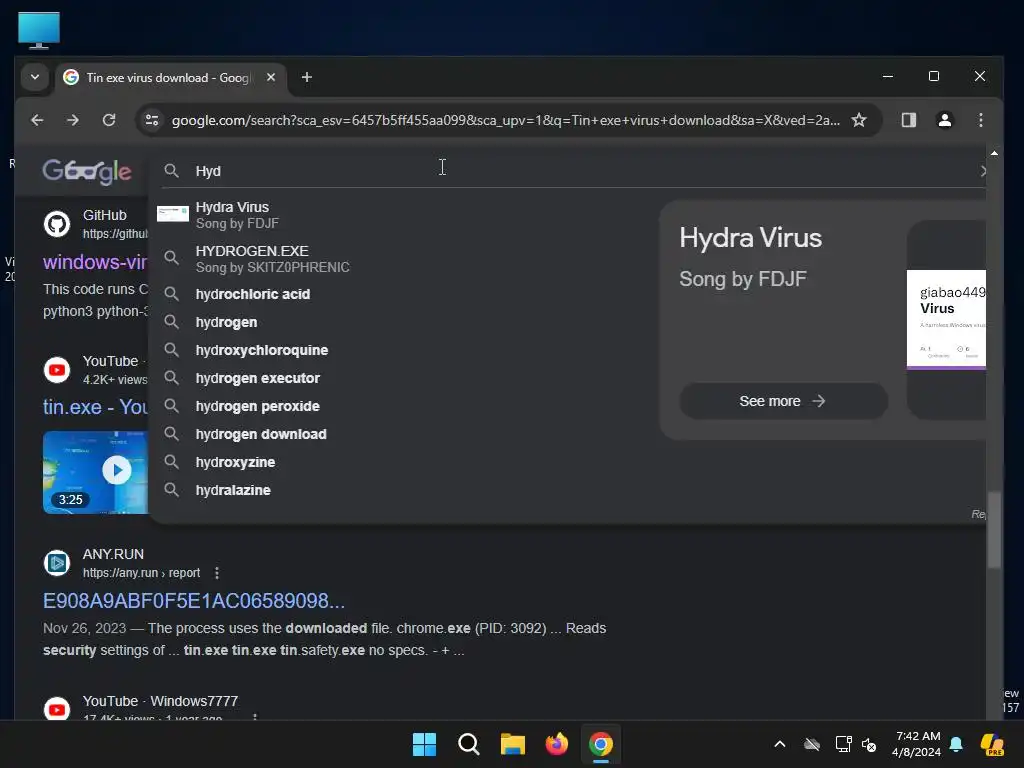1024x768 pixels.
Task: Open the tin.exe YouTube result link
Action: point(95,407)
